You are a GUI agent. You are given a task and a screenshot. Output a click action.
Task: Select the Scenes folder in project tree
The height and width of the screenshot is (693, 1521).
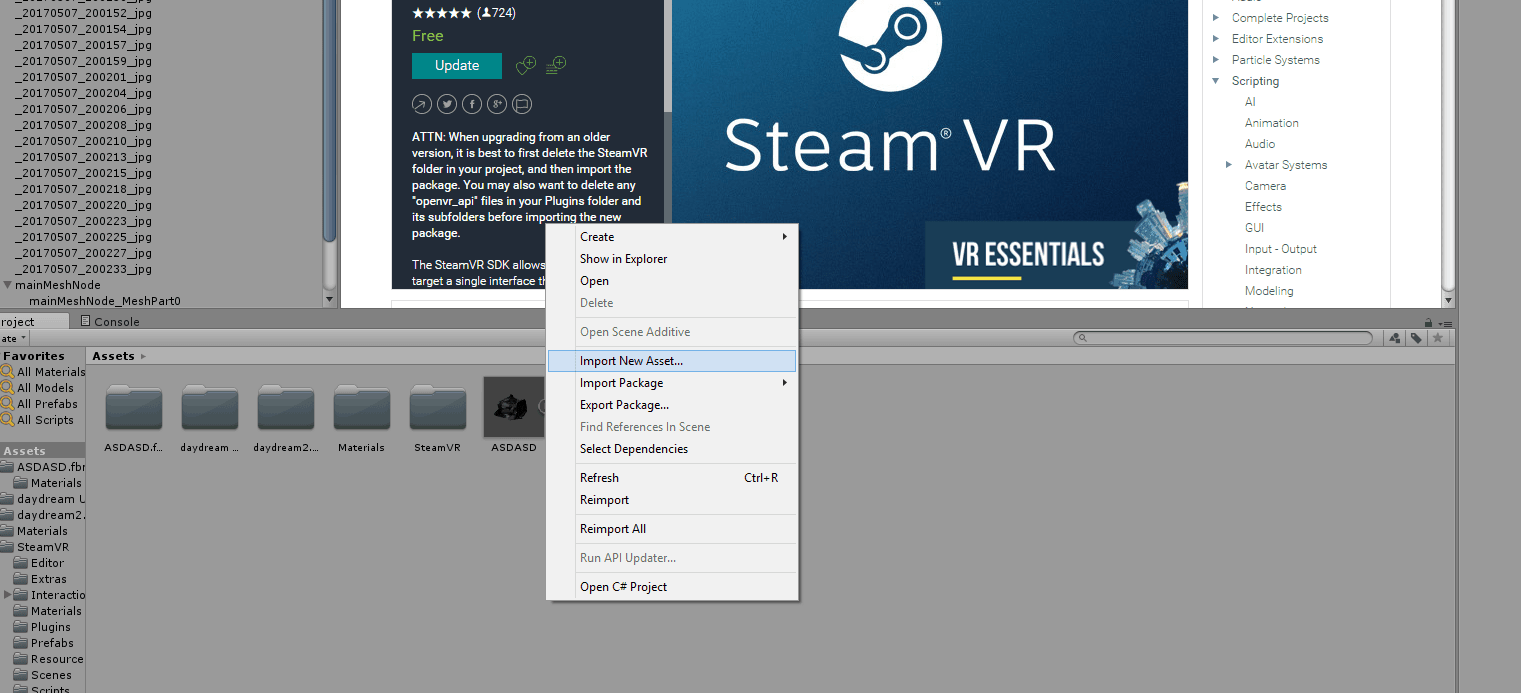click(42, 675)
